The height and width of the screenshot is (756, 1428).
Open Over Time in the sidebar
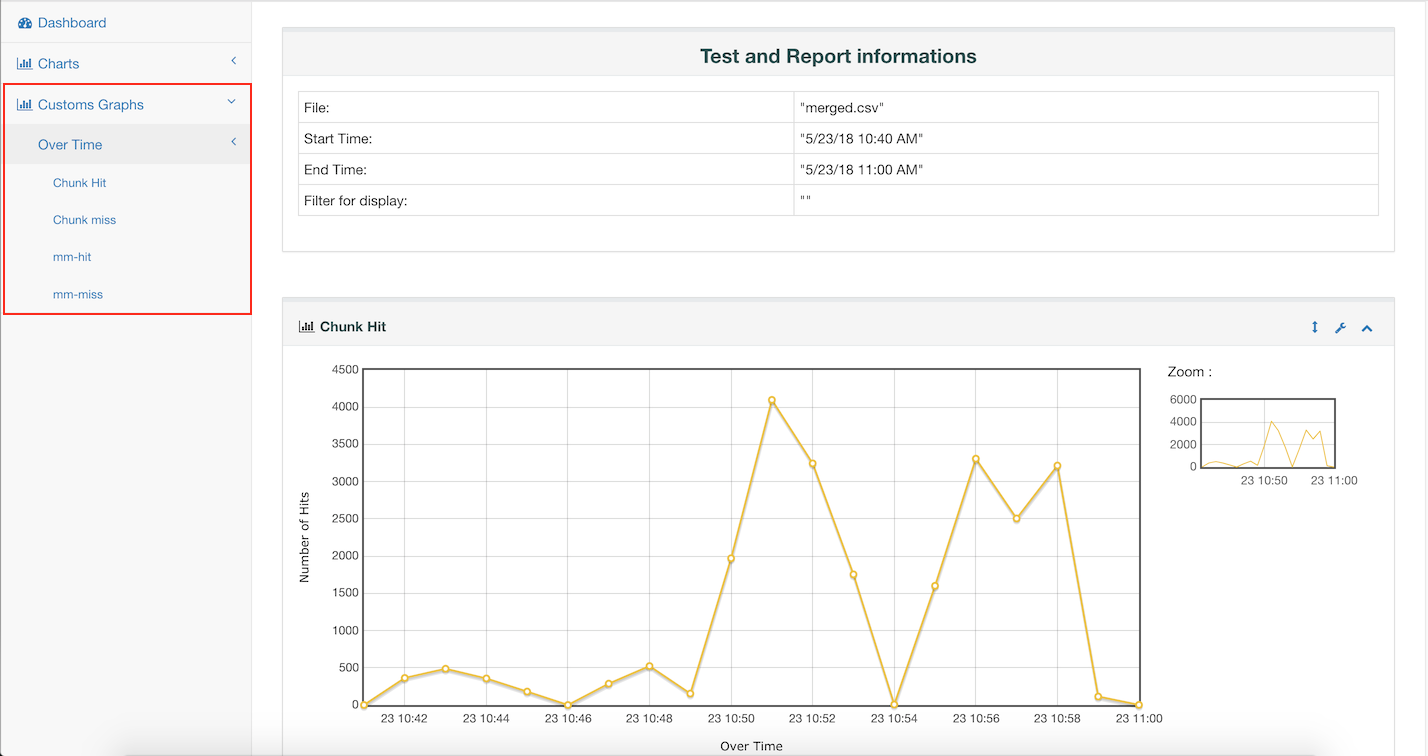pos(70,144)
